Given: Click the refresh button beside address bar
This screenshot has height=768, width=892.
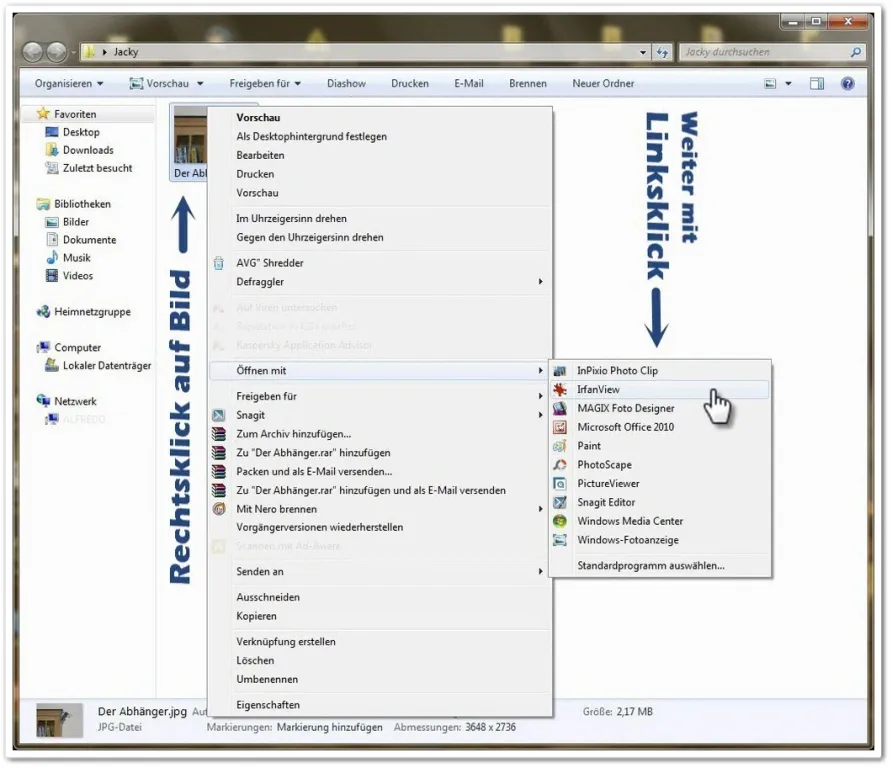Looking at the screenshot, I should 662,52.
